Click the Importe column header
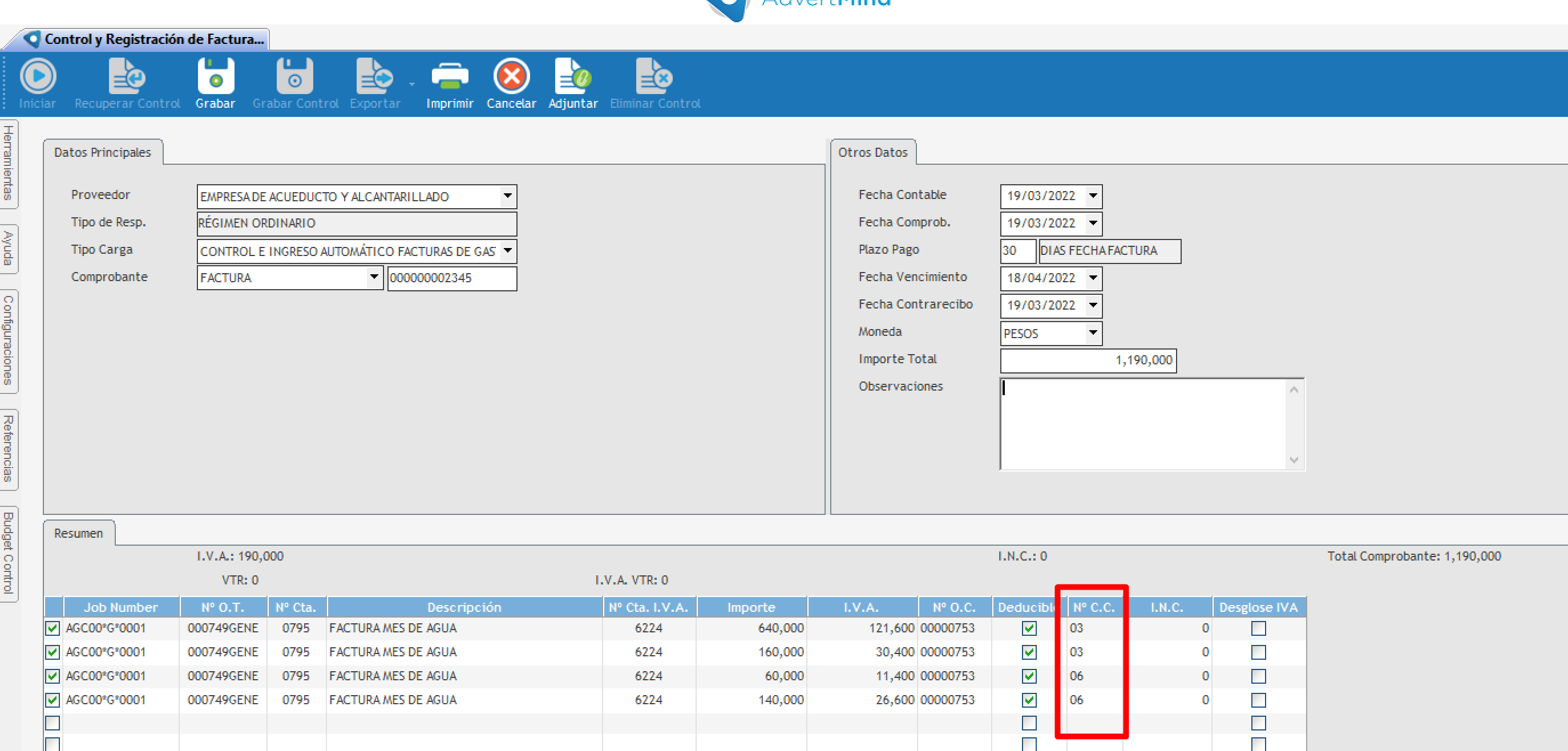 coord(750,607)
